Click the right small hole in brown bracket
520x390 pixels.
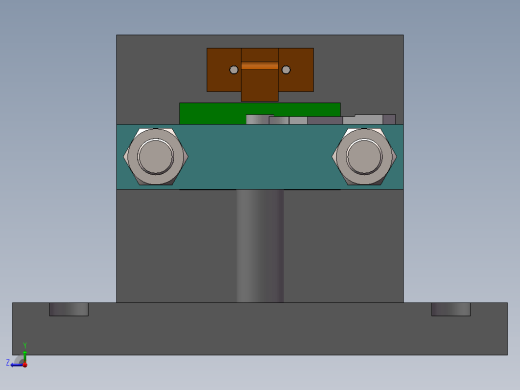(286, 70)
